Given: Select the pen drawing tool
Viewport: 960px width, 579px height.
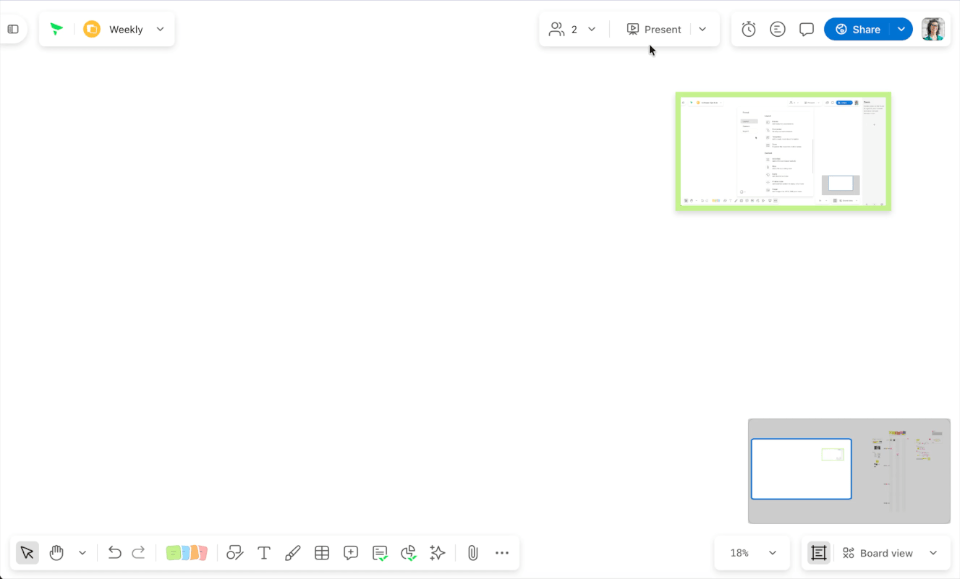Looking at the screenshot, I should (293, 553).
